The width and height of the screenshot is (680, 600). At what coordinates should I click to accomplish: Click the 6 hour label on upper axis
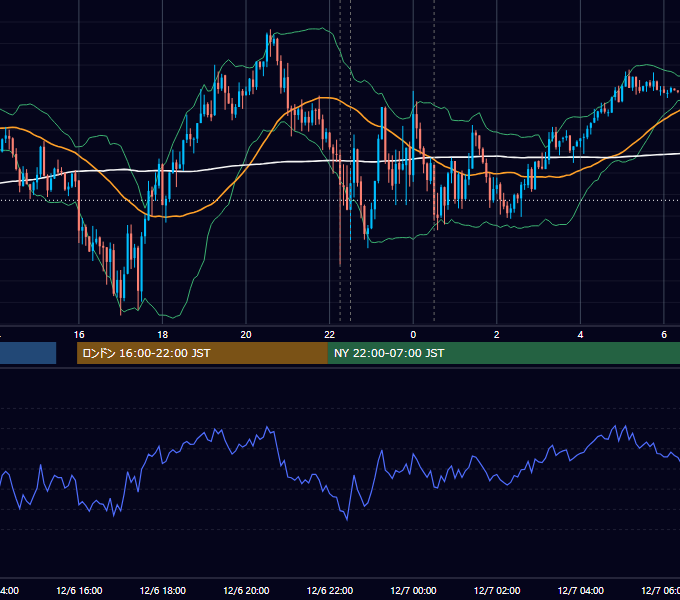(x=664, y=335)
